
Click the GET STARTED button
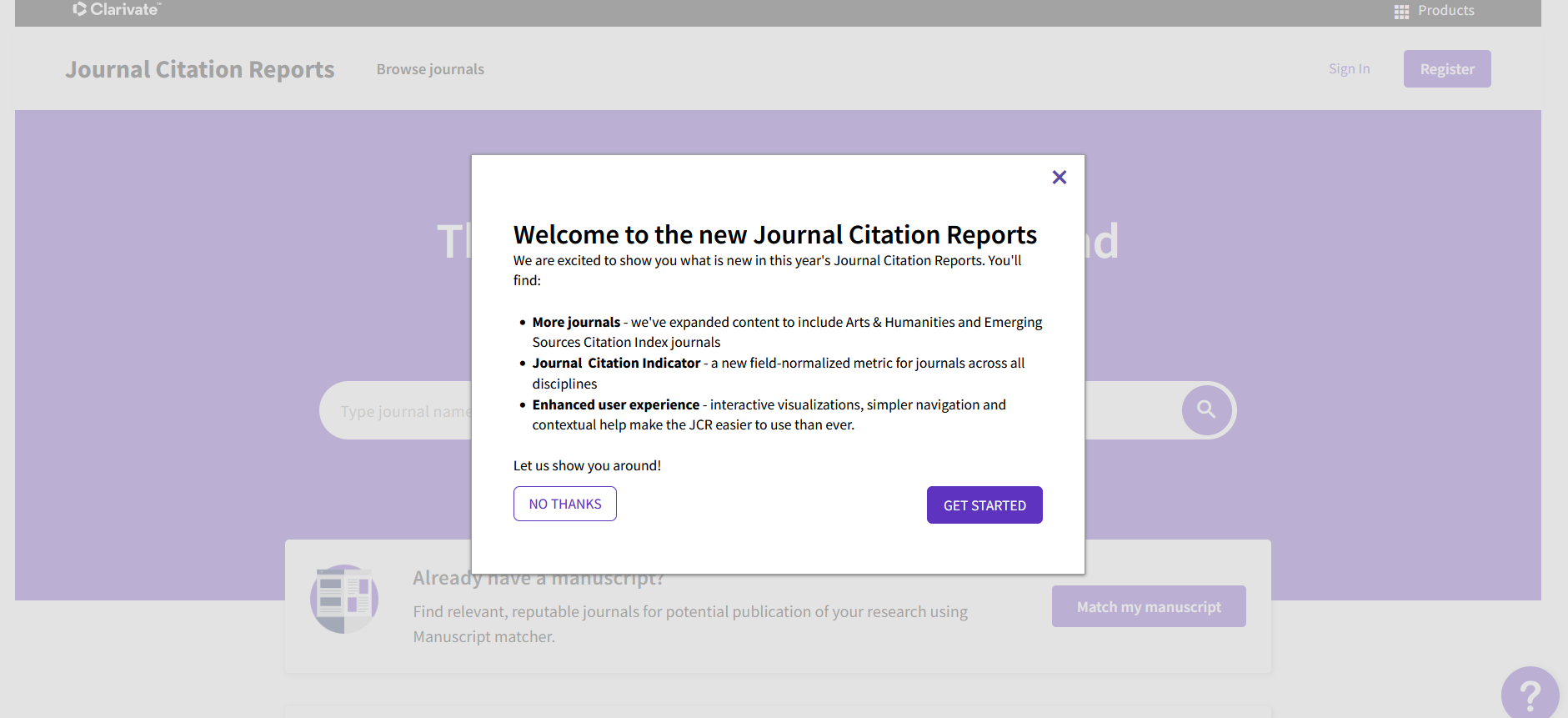click(x=984, y=505)
